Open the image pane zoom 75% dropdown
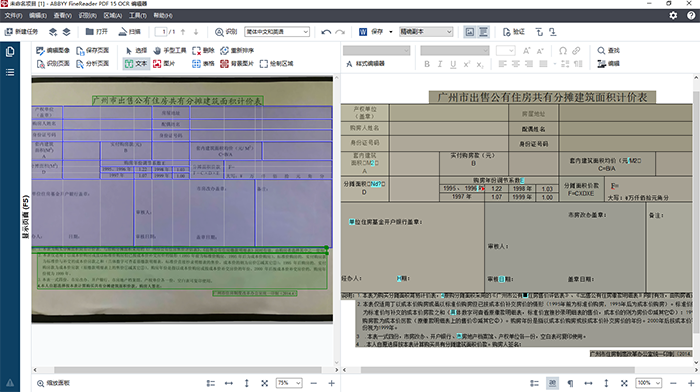Image resolution: width=700 pixels, height=392 pixels. tap(289, 383)
